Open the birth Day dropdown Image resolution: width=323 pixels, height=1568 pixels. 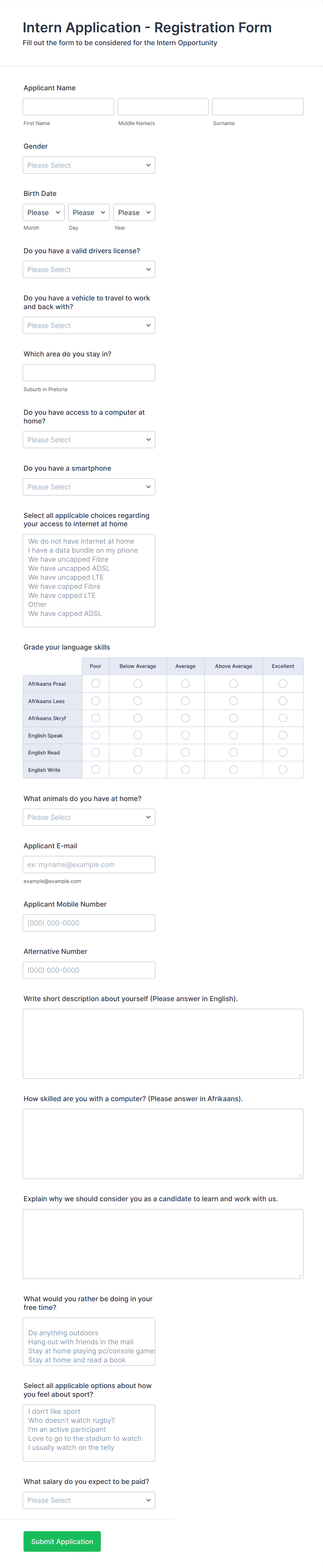coord(89,212)
